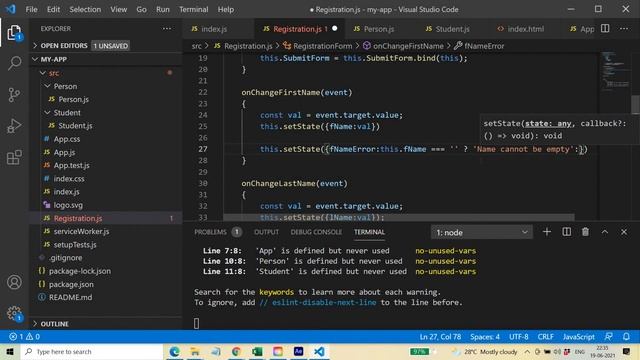Open After Effects from taskbar

[x=298, y=351]
